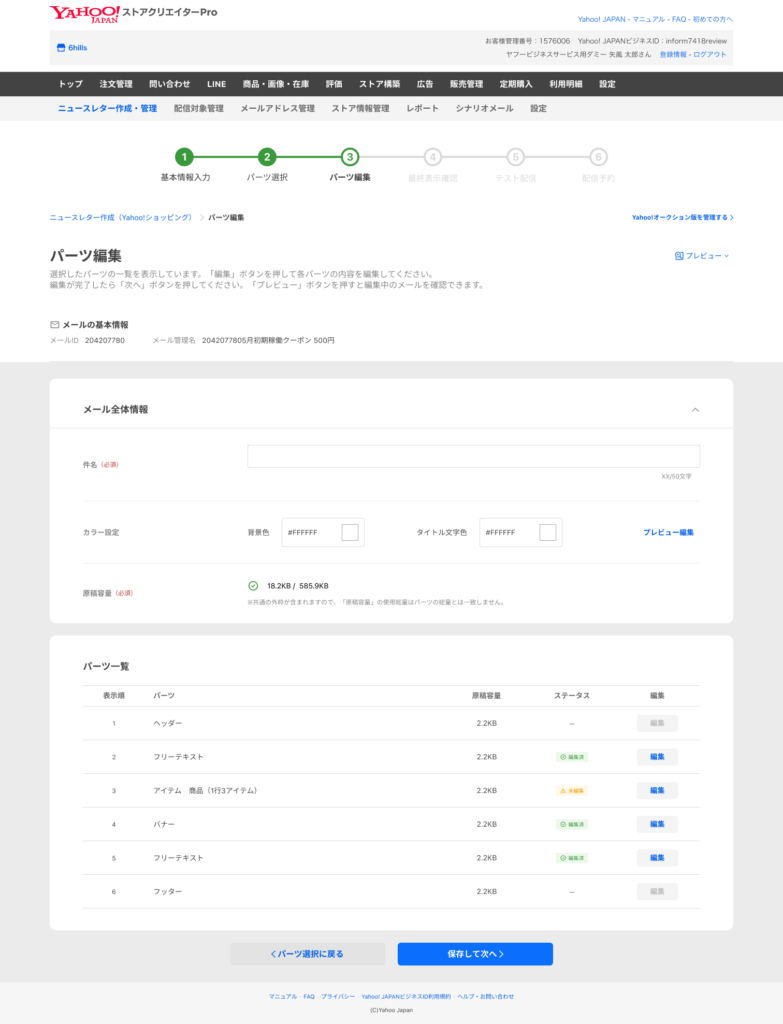
Task: Focus the 件名 subject input field
Action: pos(473,457)
